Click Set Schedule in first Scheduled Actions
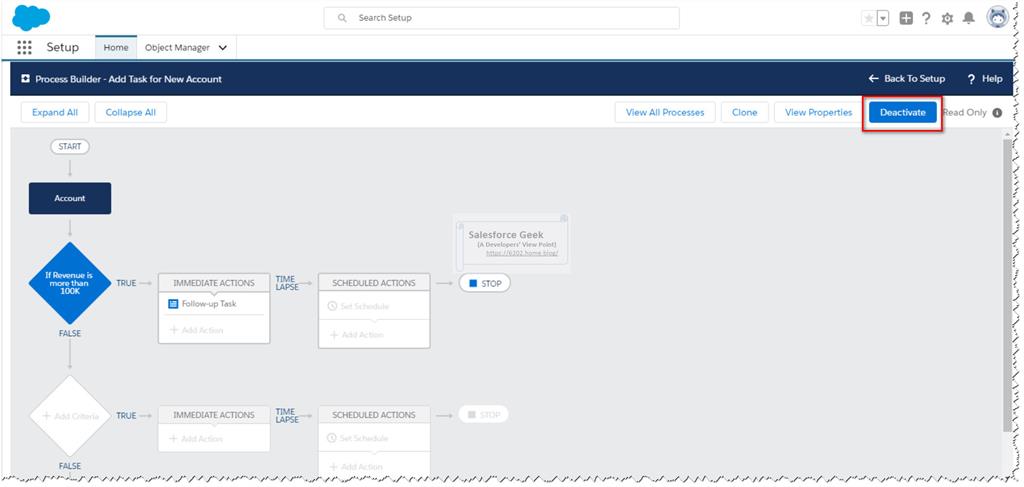 [x=358, y=306]
